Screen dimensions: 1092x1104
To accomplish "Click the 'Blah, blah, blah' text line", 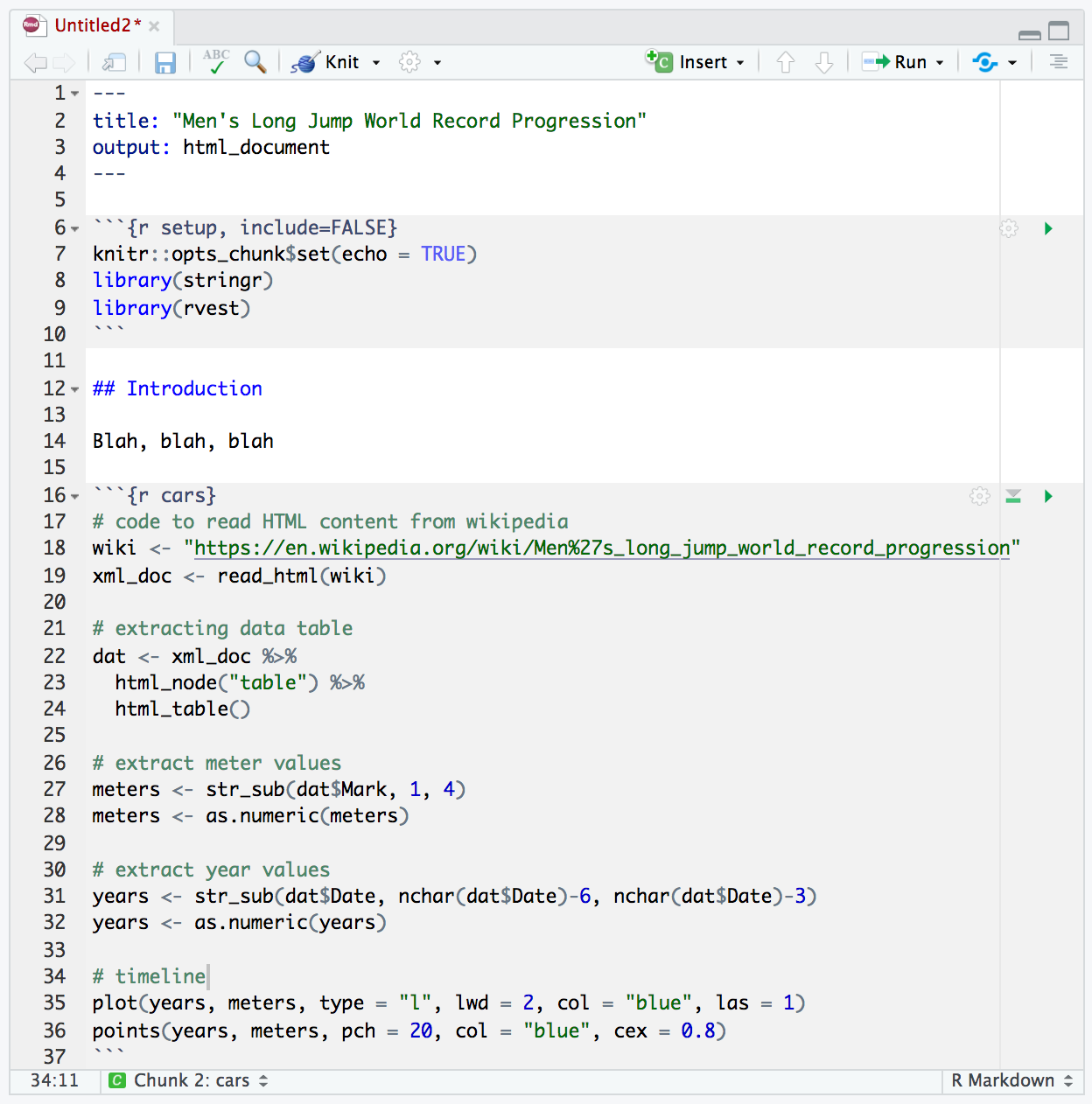I will click(183, 441).
